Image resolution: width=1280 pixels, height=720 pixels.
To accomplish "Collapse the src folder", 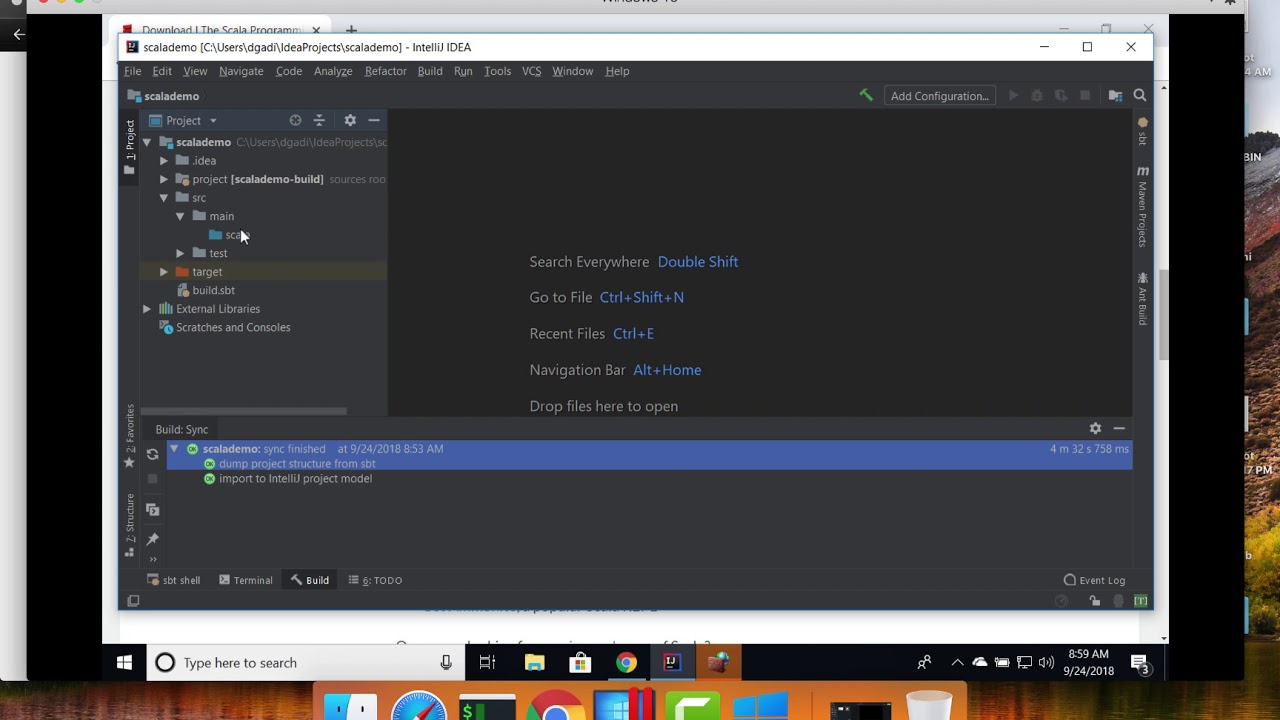I will coord(164,198).
